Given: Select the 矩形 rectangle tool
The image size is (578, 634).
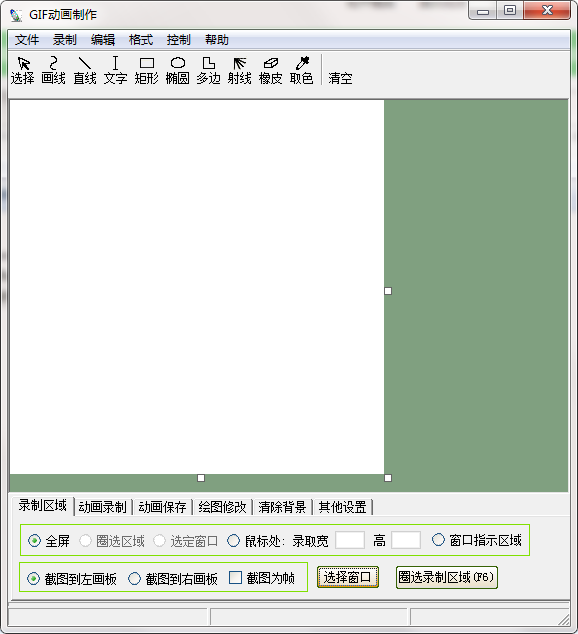Looking at the screenshot, I should (146, 71).
